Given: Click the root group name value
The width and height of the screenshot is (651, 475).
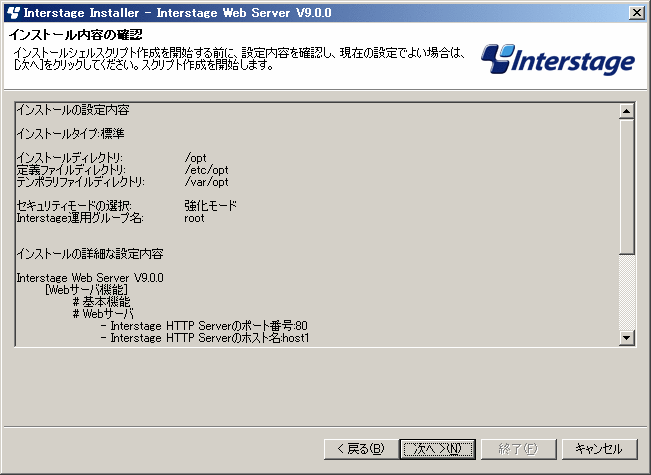Looking at the screenshot, I should [x=194, y=218].
